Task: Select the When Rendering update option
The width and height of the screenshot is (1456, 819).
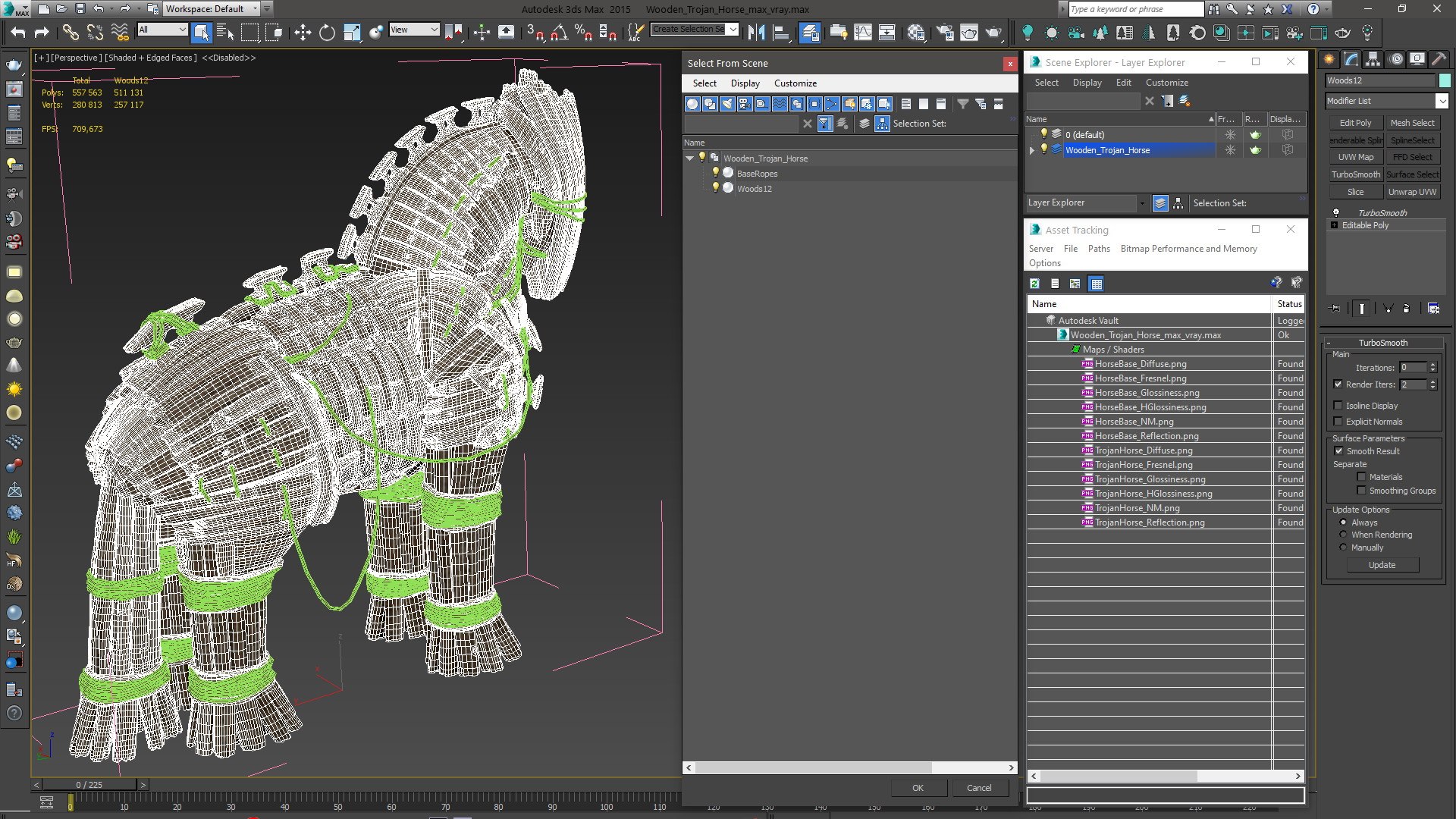Action: (1343, 535)
